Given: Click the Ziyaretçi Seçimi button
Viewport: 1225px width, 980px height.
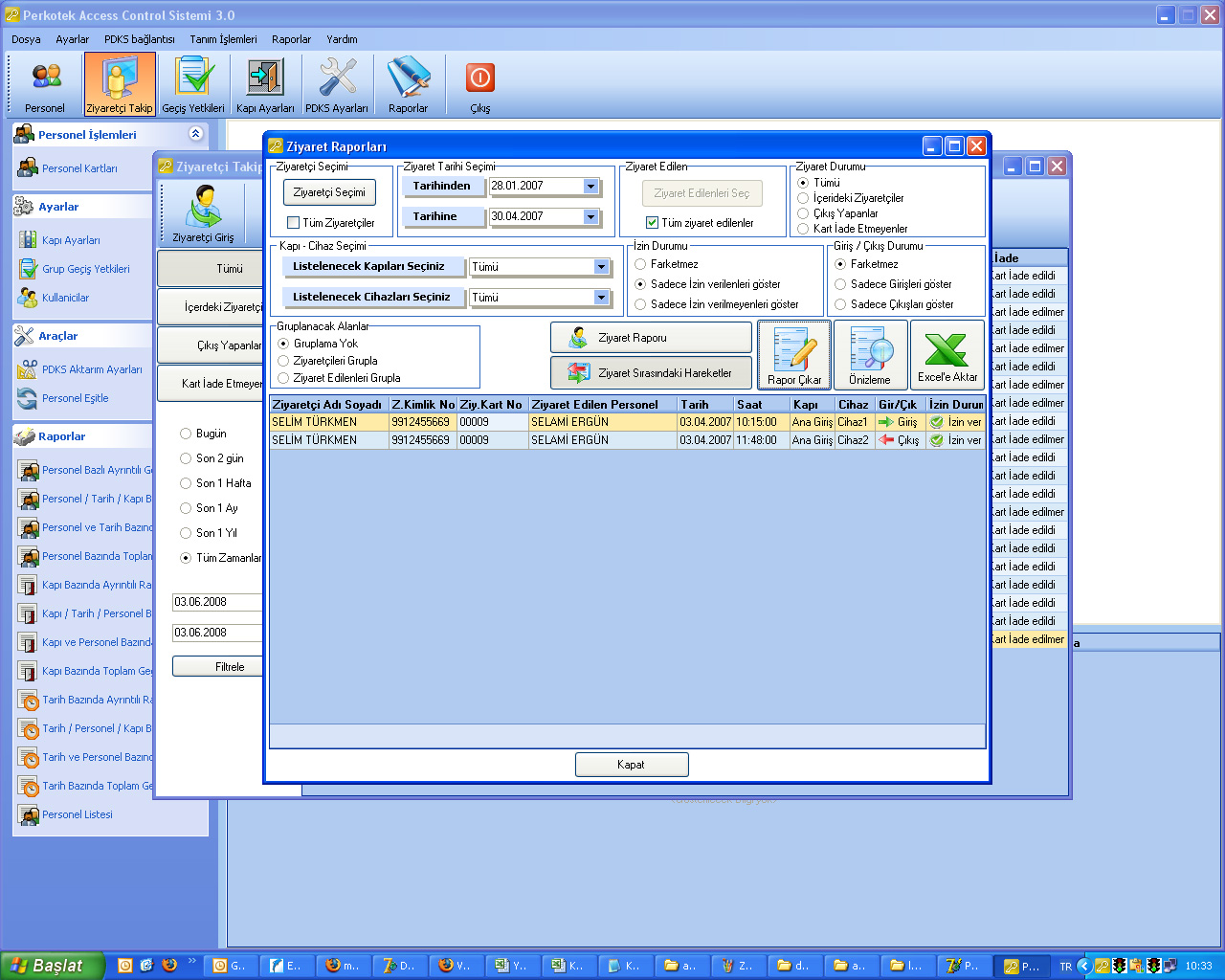Looking at the screenshot, I should tap(329, 192).
